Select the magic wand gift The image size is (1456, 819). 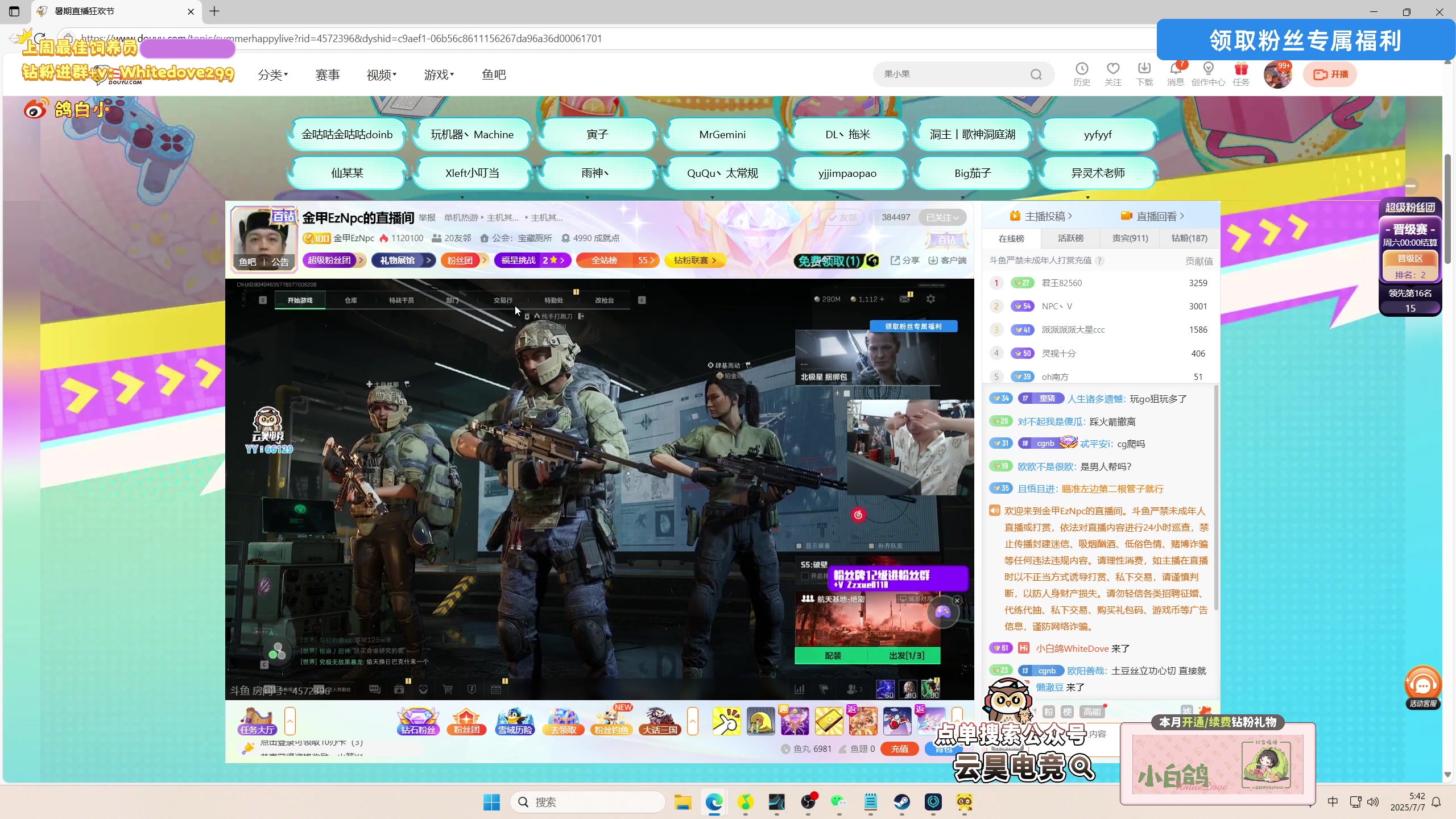[x=795, y=721]
